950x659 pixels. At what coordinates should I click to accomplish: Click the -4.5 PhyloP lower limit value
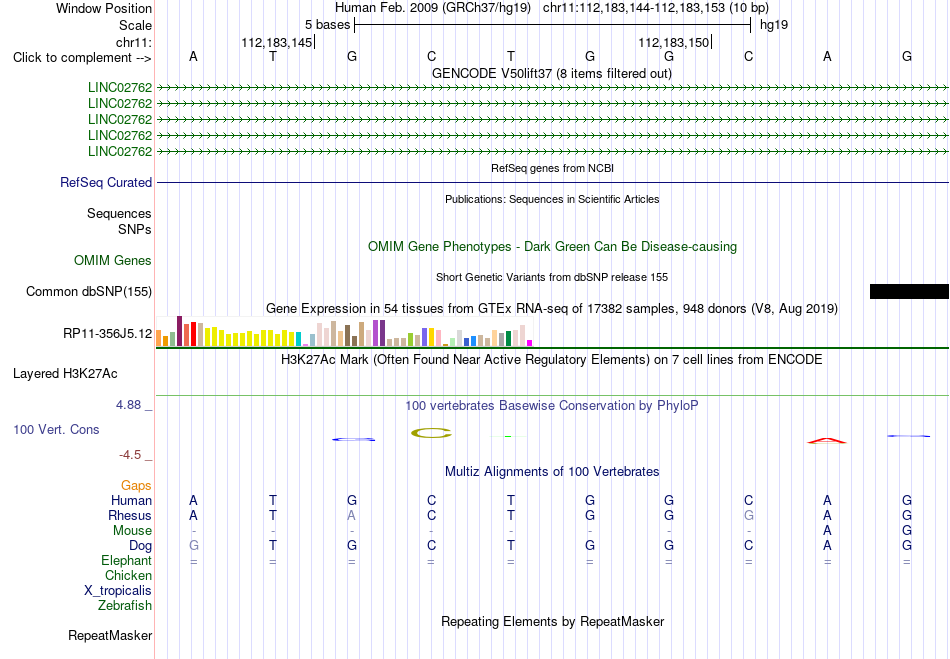coord(130,455)
